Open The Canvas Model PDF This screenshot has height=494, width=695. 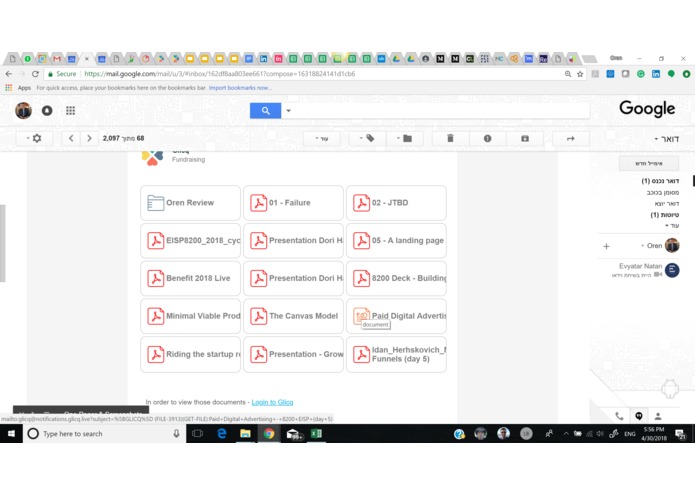(293, 316)
